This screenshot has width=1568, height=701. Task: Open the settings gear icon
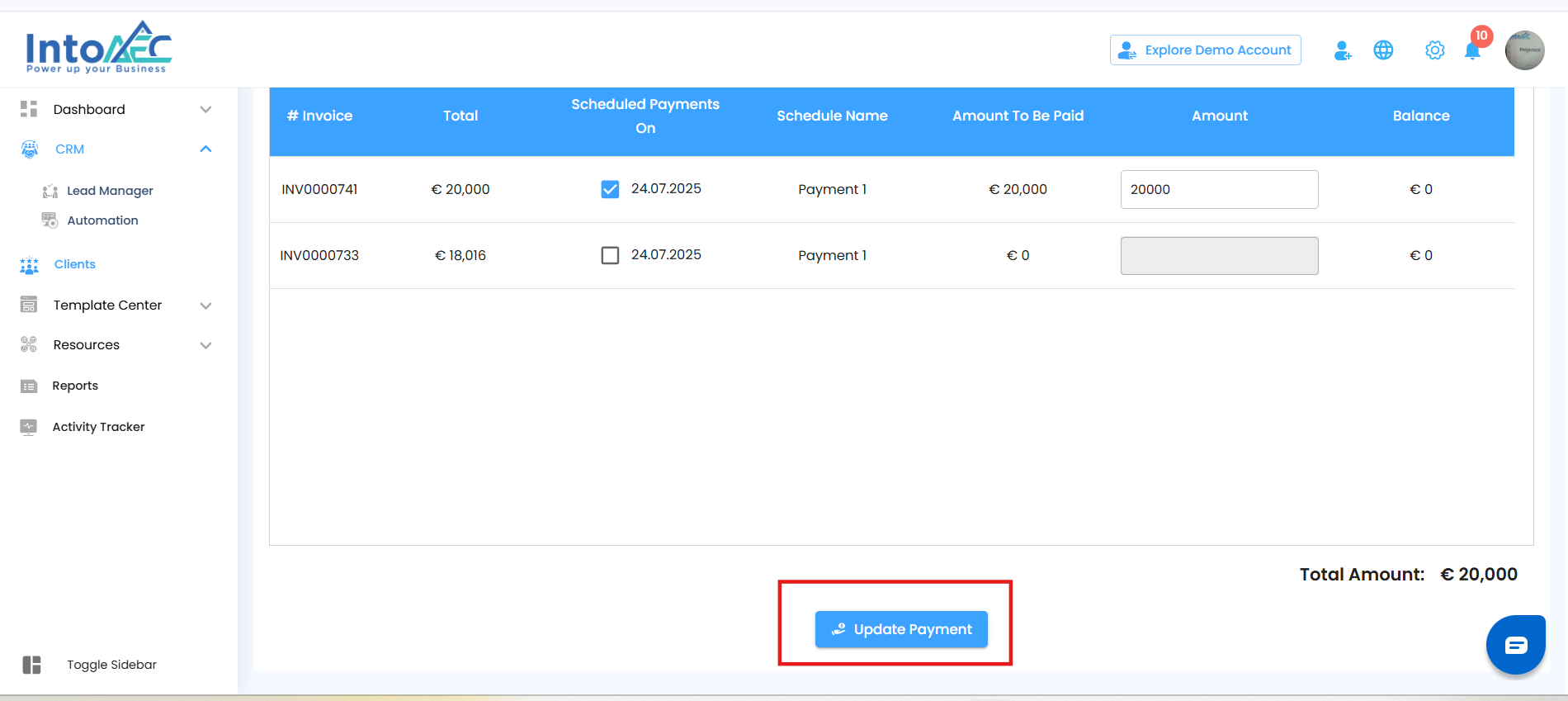(1435, 50)
